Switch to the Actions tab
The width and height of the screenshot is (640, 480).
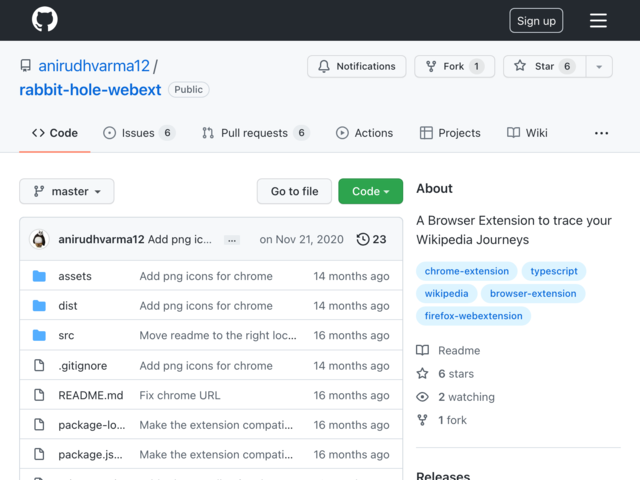pyautogui.click(x=364, y=133)
